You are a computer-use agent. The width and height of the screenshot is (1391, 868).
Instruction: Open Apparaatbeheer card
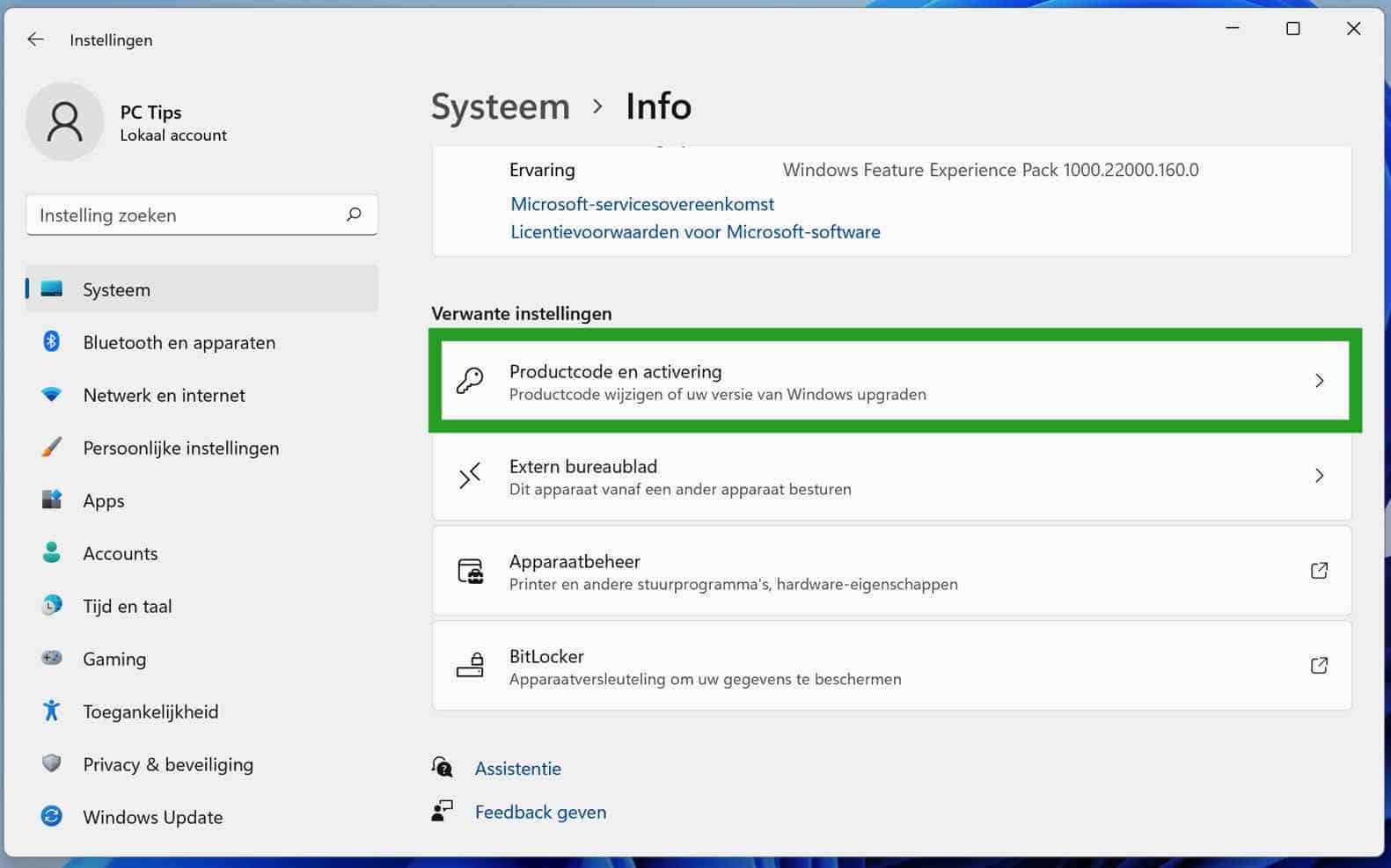(x=892, y=571)
